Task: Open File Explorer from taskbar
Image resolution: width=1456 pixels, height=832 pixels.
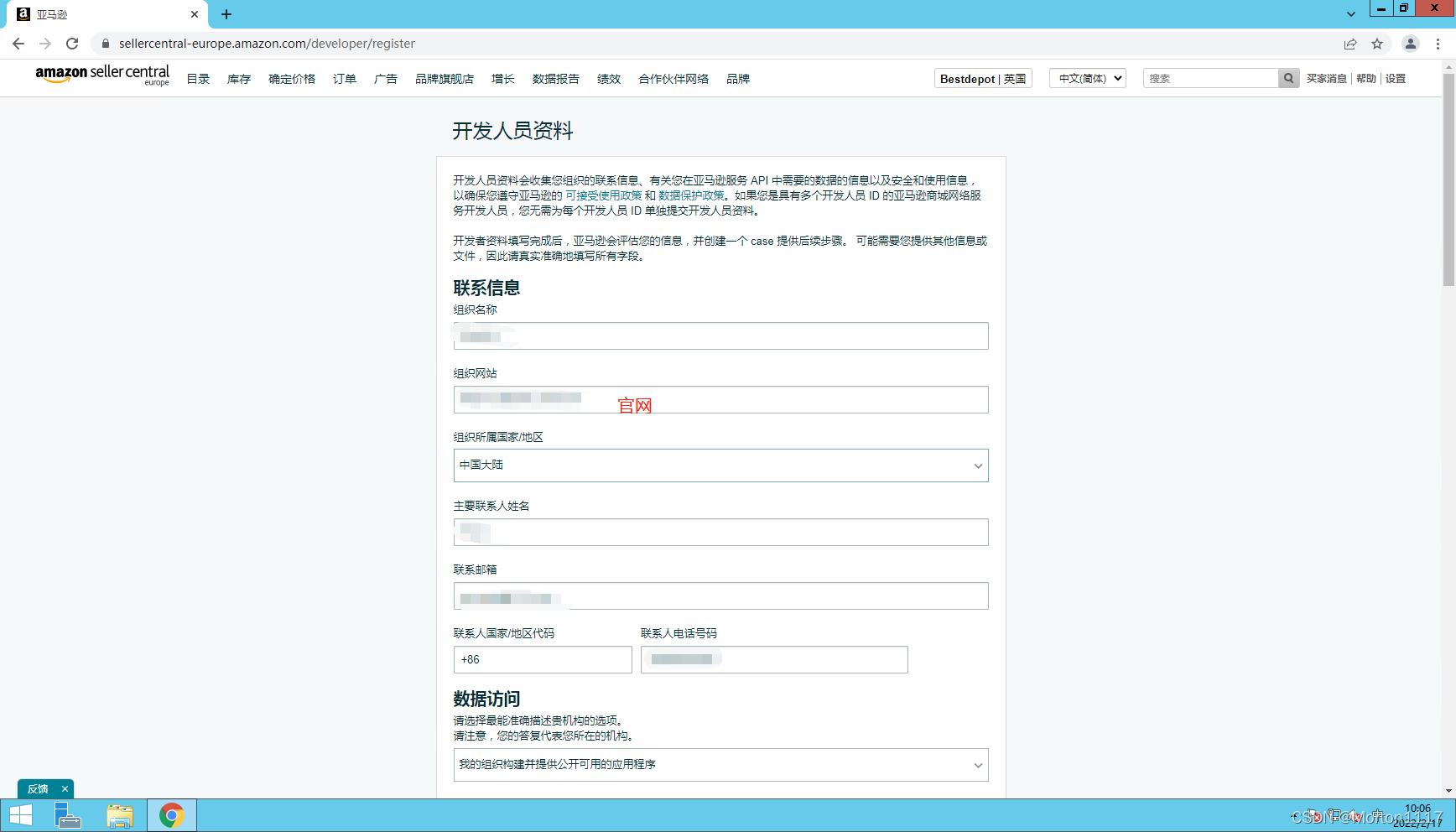Action: point(120,815)
